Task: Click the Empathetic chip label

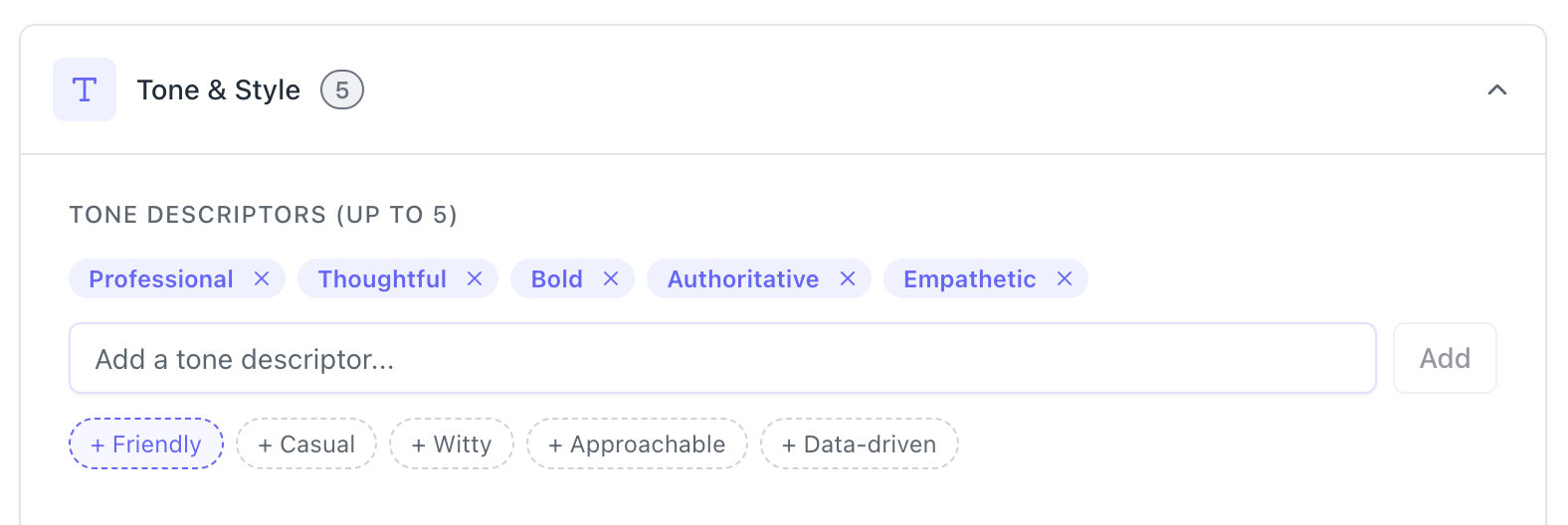Action: tap(969, 279)
